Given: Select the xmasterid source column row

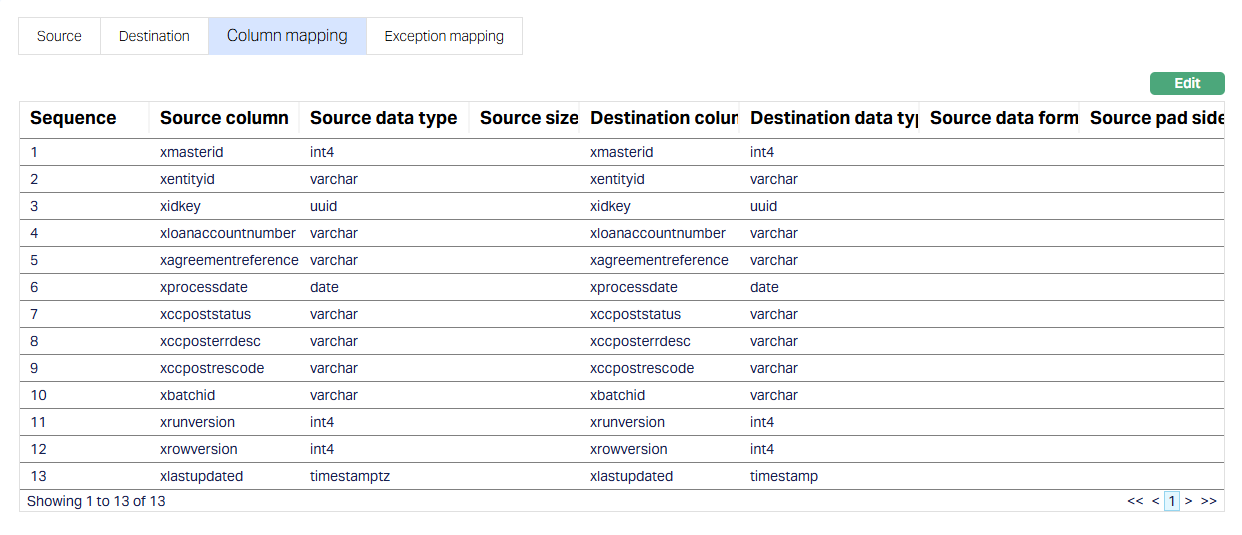Looking at the screenshot, I should pos(191,152).
